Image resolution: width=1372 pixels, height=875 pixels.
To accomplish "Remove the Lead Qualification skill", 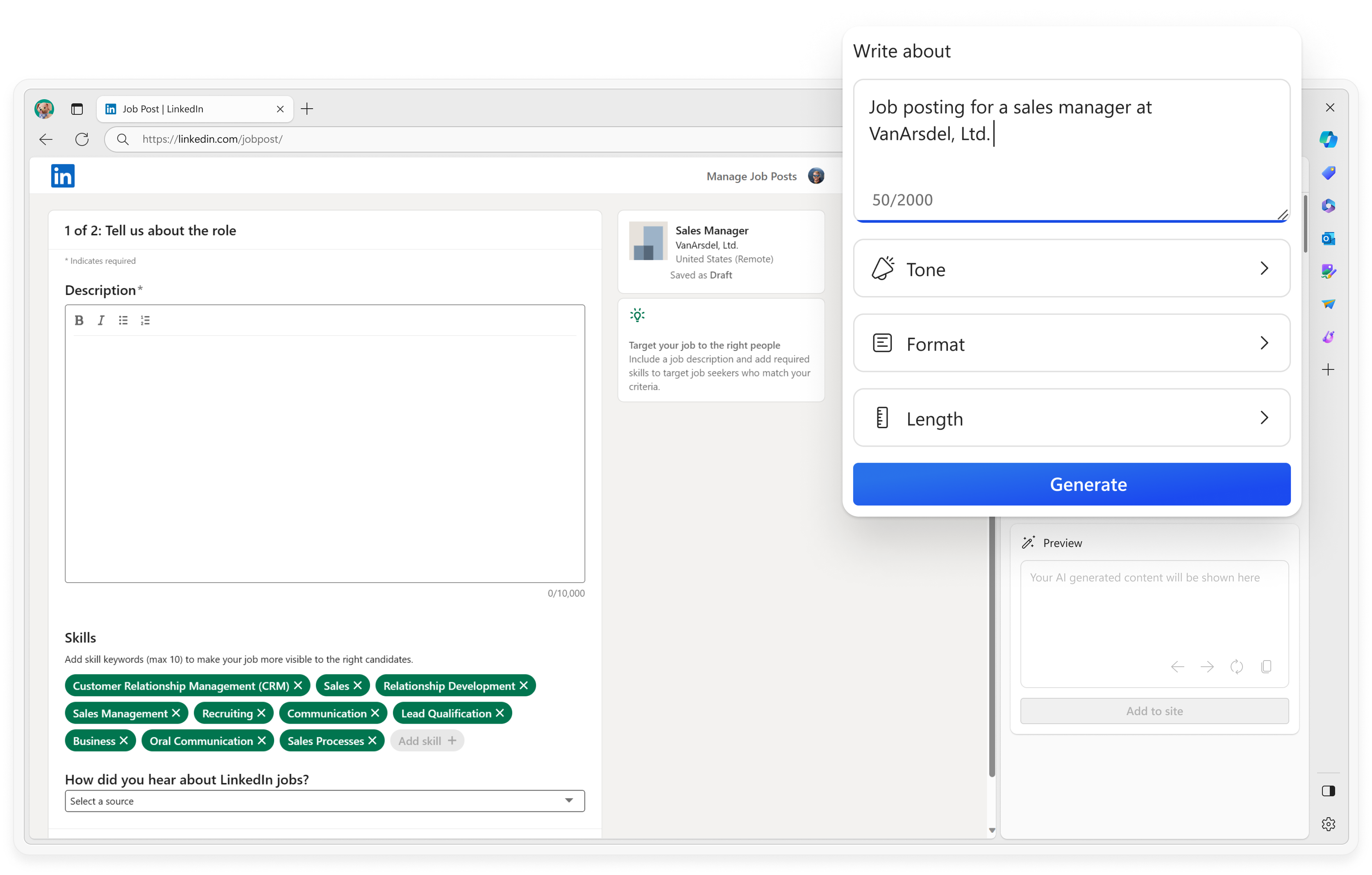I will (x=500, y=713).
